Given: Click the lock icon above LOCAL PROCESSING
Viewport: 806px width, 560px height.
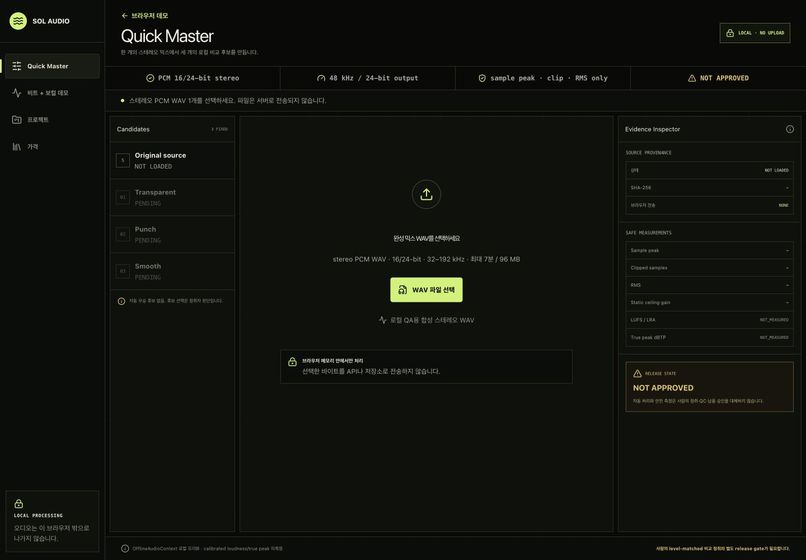Looking at the screenshot, I should click(x=19, y=503).
